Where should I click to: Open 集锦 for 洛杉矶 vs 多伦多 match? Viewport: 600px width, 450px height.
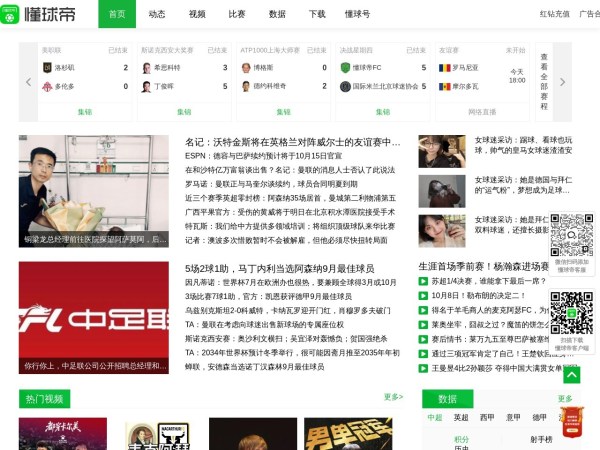click(85, 112)
